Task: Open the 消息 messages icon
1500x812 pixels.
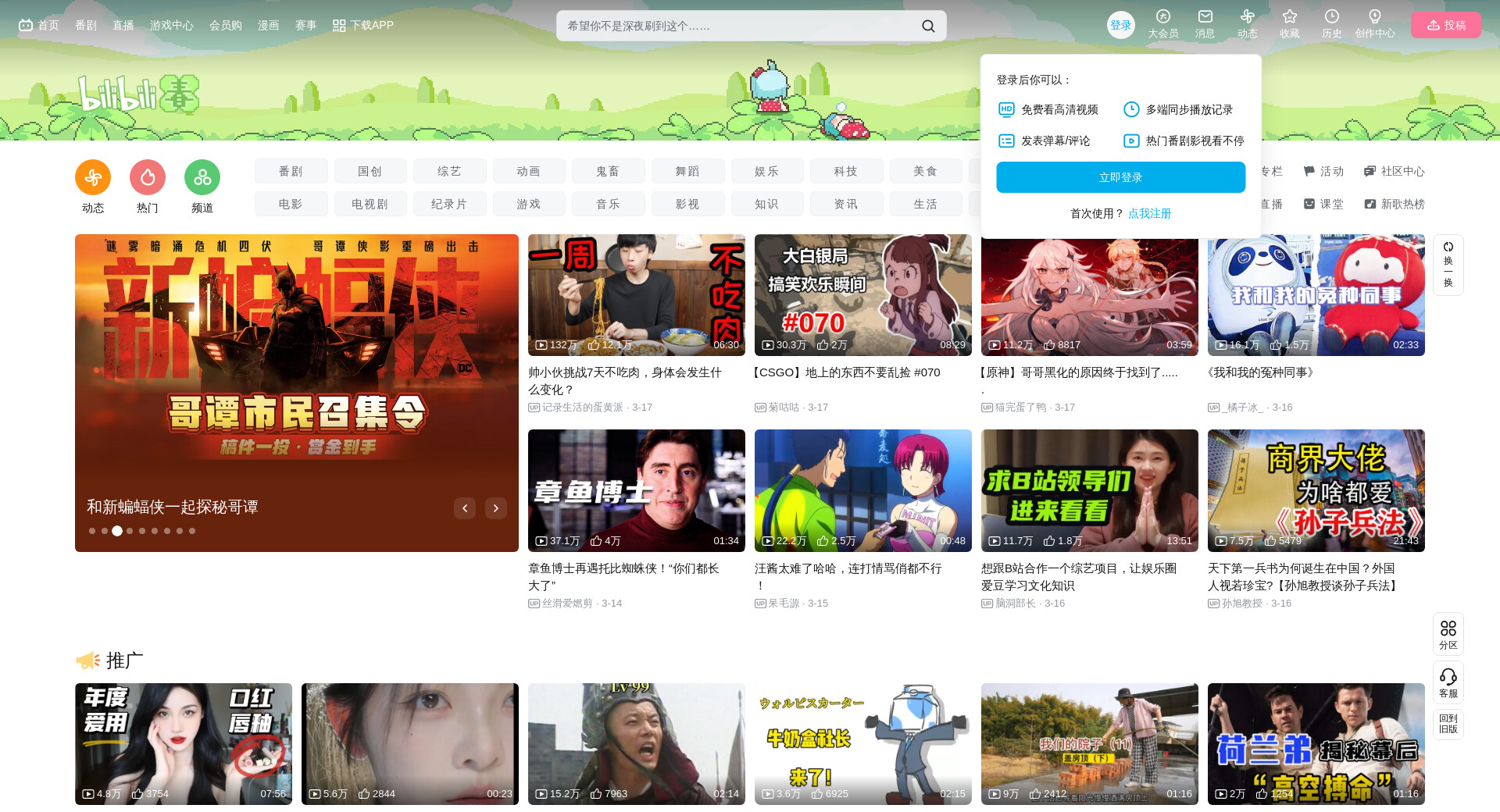Action: coord(1205,16)
